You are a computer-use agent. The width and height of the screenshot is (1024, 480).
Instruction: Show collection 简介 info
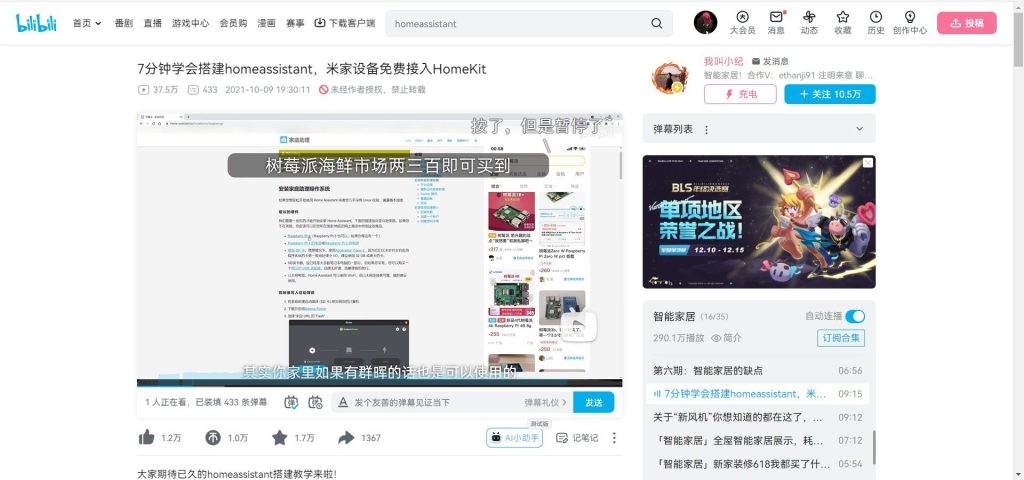(726, 338)
